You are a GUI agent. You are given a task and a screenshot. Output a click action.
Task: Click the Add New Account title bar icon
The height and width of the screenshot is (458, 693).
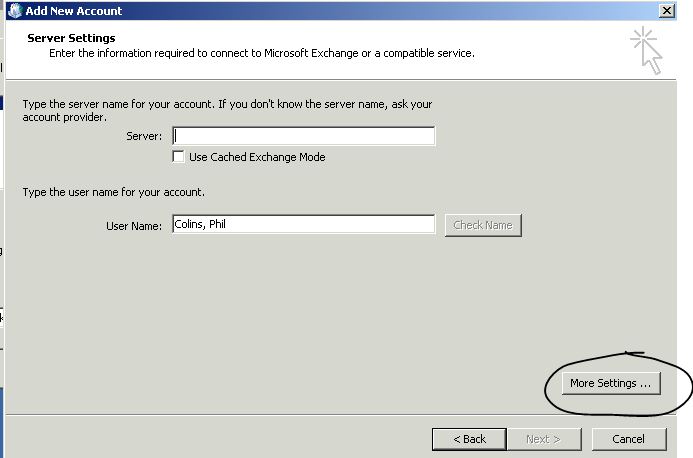(x=15, y=11)
